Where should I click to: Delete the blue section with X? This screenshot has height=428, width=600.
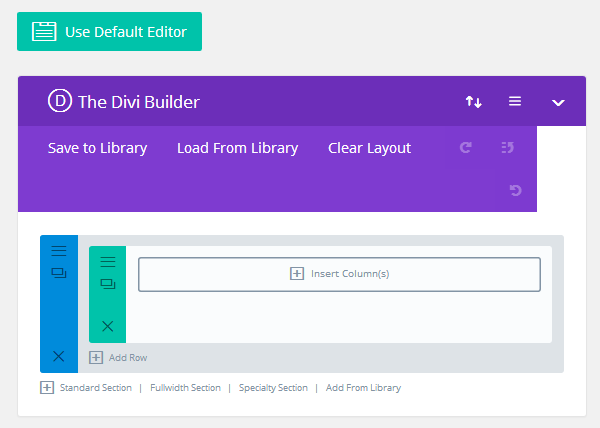[x=59, y=356]
